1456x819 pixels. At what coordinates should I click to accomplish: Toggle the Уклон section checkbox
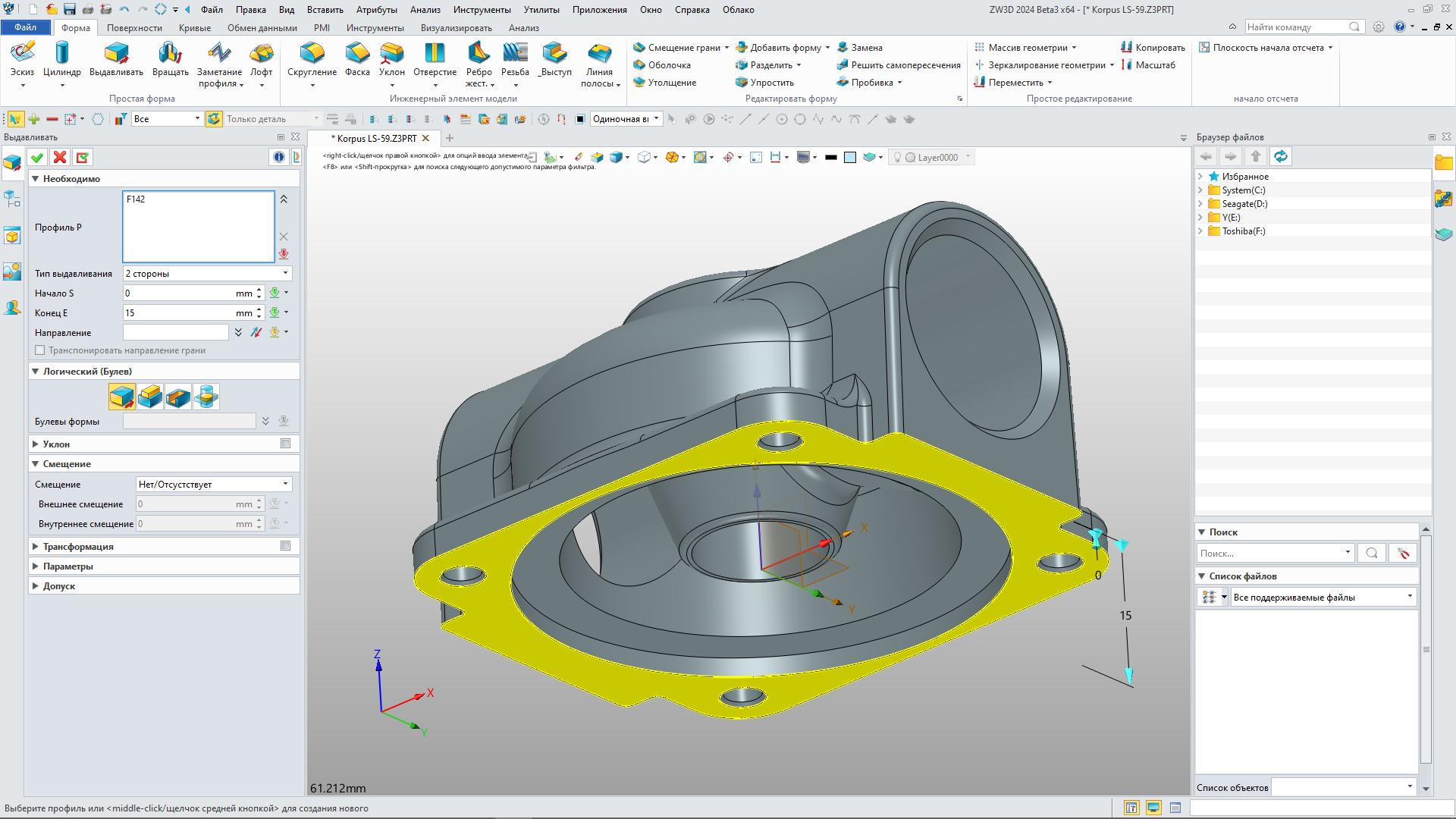(285, 444)
